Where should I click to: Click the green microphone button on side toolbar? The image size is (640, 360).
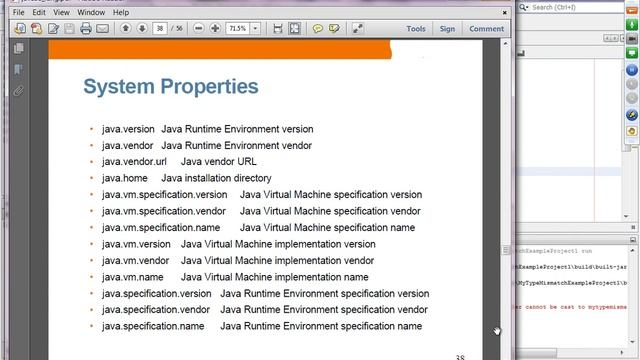point(632,24)
